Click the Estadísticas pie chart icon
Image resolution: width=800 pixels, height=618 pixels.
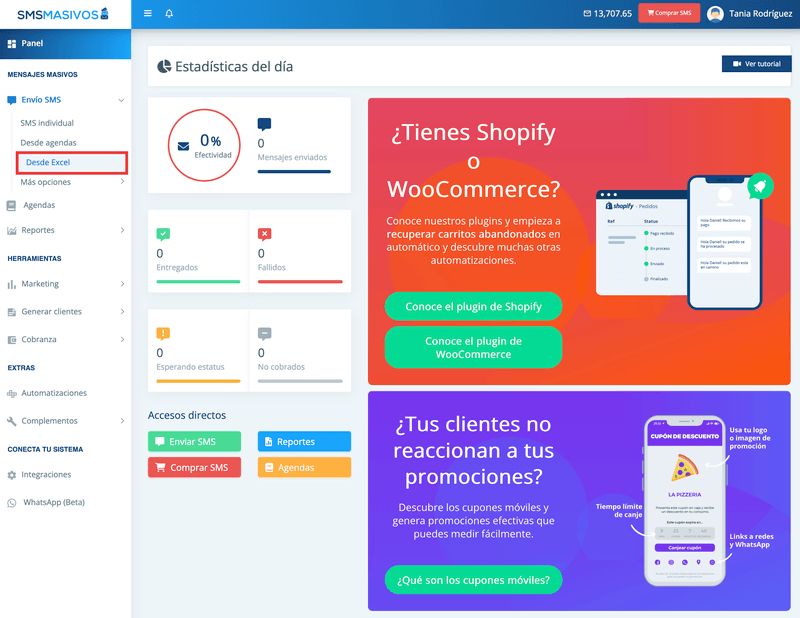tap(164, 66)
